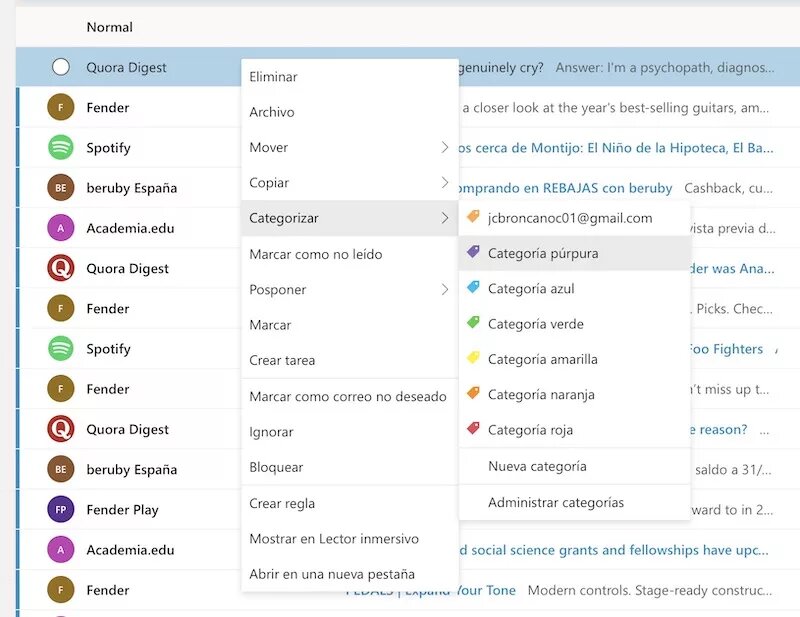The image size is (800, 617).
Task: Apply Categoría naranja color tag
Action: (541, 395)
